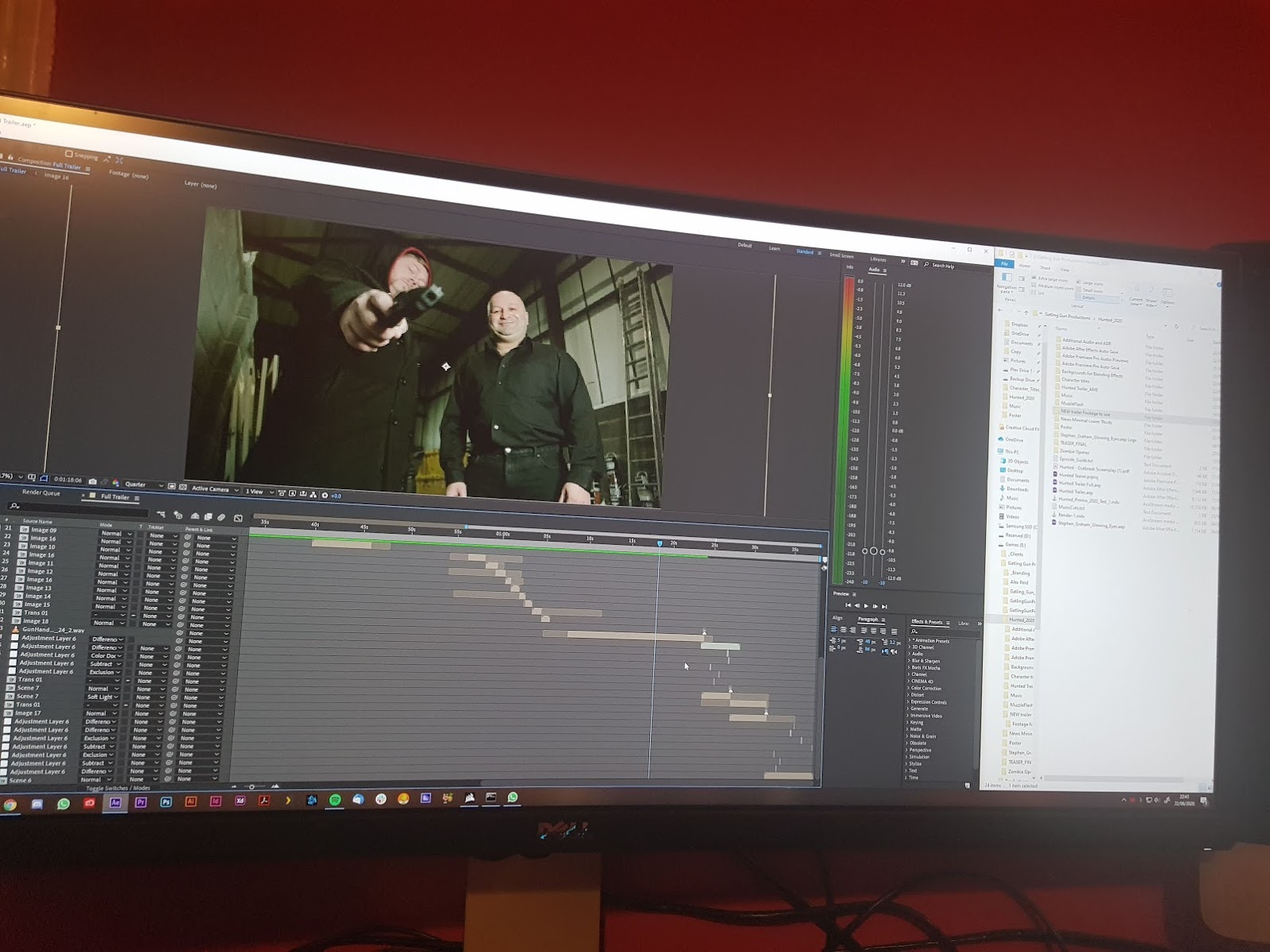1270x952 pixels.
Task: Open the Color Dodge mode dropdown
Action: (x=106, y=656)
